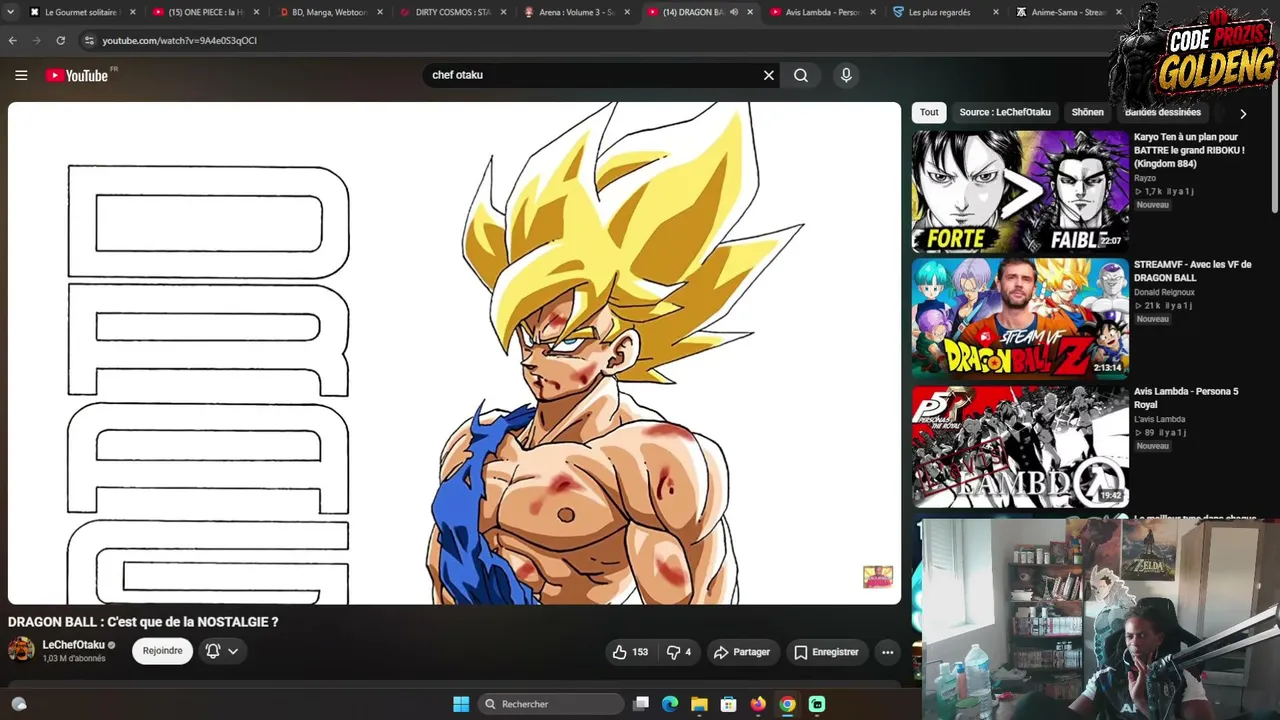
Task: Mute the DRAGON BALL tab audio icon
Action: 734,12
